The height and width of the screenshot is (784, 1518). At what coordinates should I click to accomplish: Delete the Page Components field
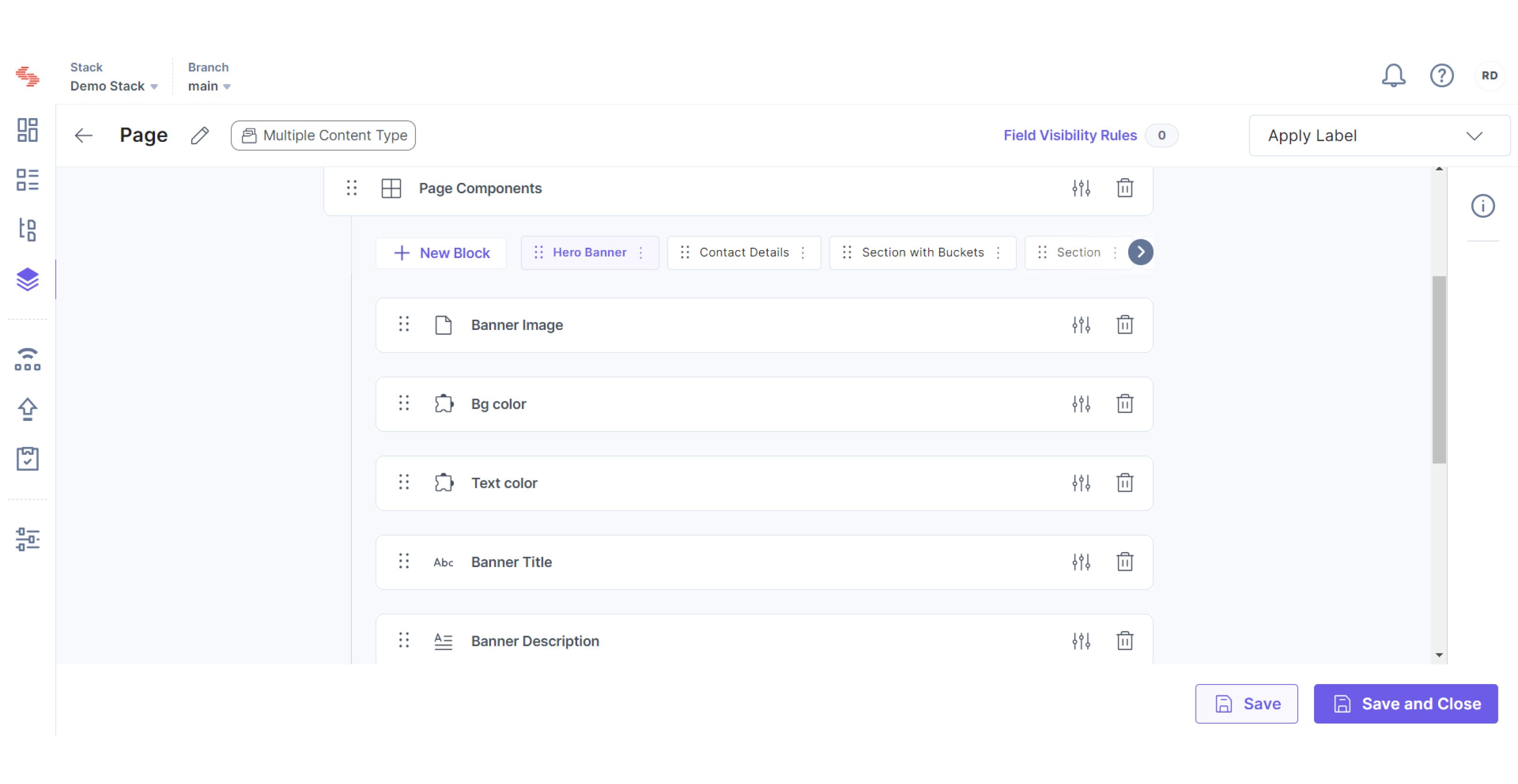click(1124, 188)
